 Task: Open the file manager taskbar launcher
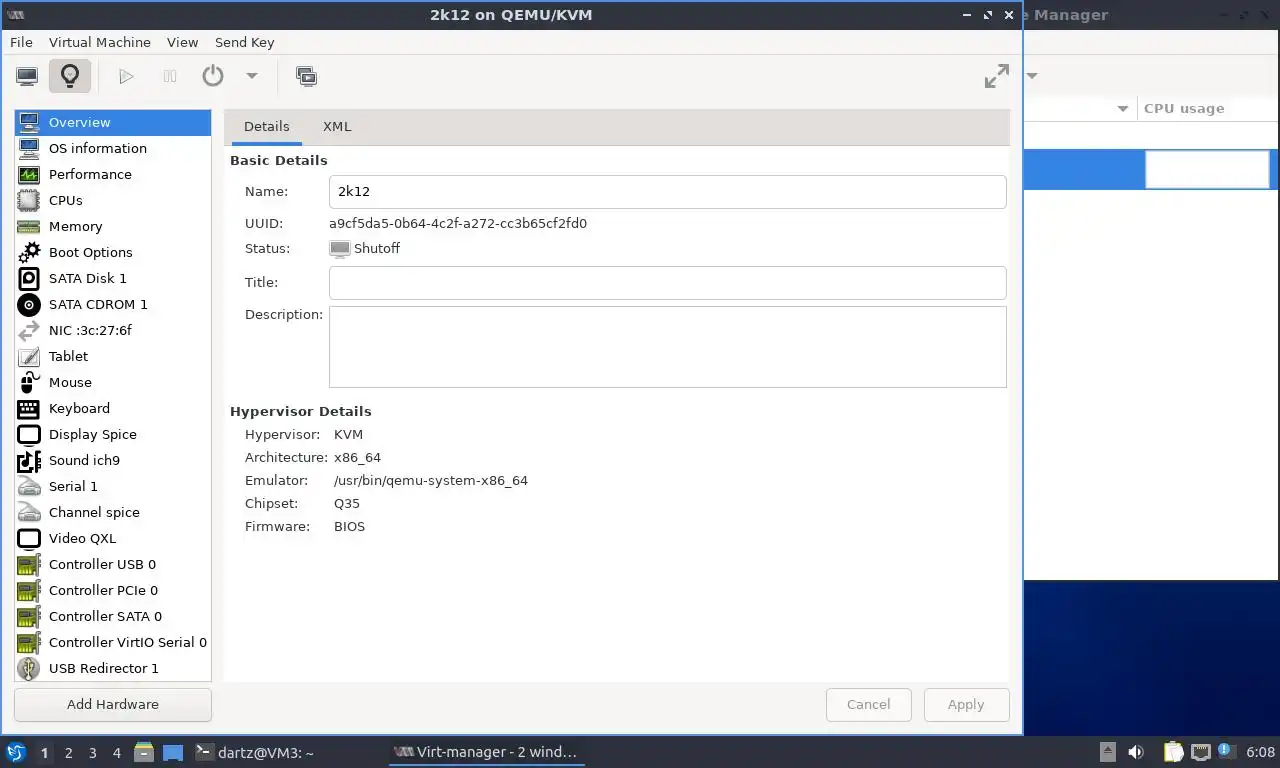click(143, 752)
